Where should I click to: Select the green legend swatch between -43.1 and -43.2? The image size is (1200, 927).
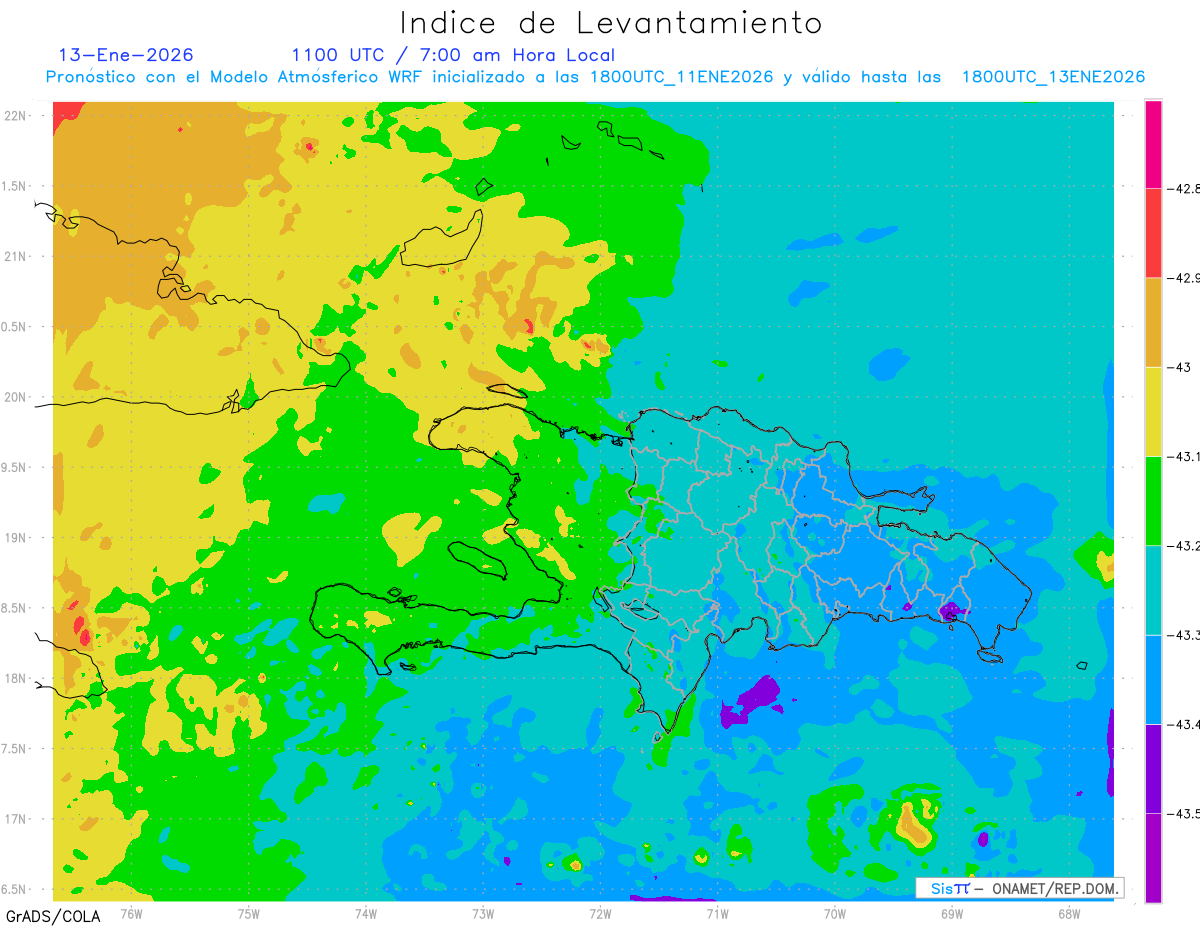pos(1153,500)
